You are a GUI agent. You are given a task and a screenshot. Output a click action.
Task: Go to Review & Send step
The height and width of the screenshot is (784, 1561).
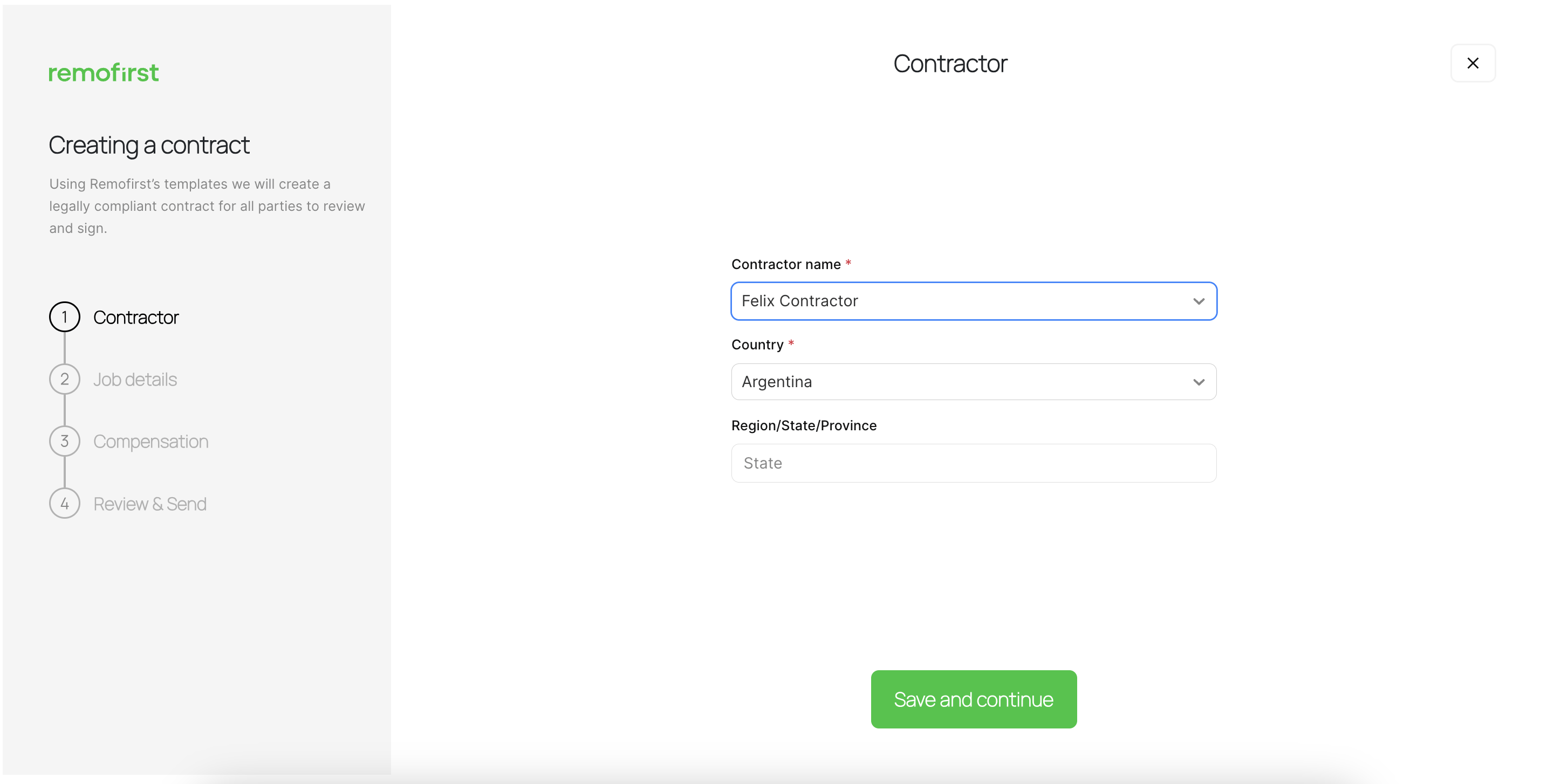point(149,504)
